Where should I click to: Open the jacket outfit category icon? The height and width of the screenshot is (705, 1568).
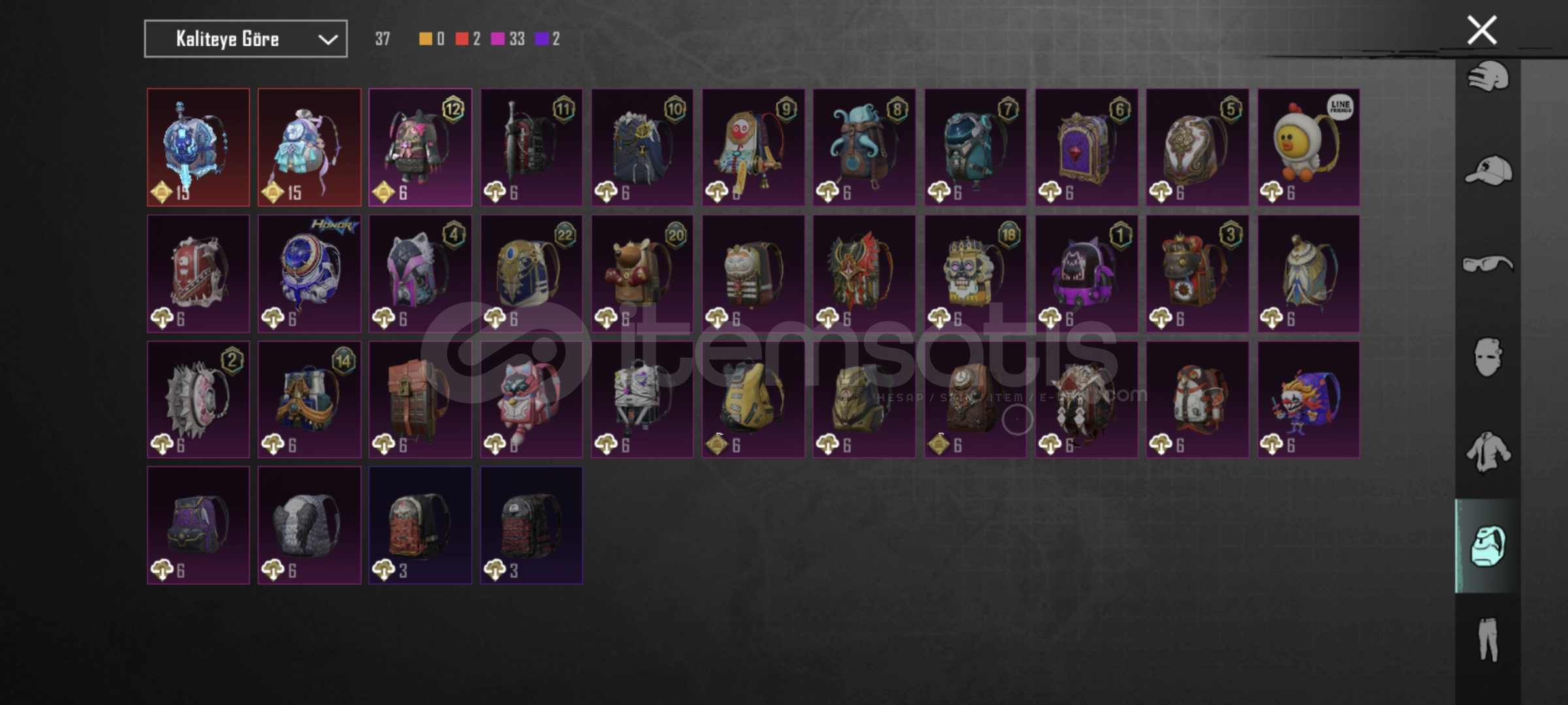(1488, 452)
